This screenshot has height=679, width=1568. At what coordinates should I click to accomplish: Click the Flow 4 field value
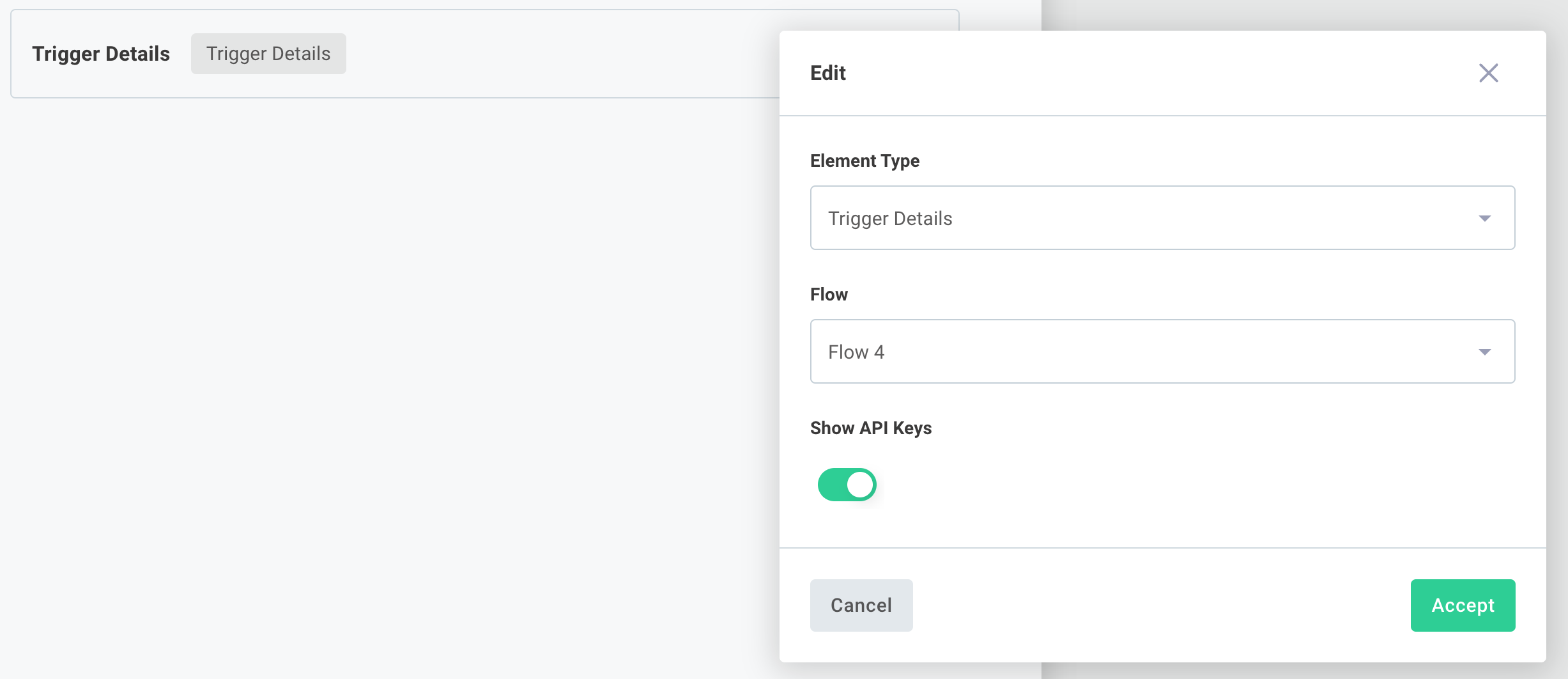[856, 351]
